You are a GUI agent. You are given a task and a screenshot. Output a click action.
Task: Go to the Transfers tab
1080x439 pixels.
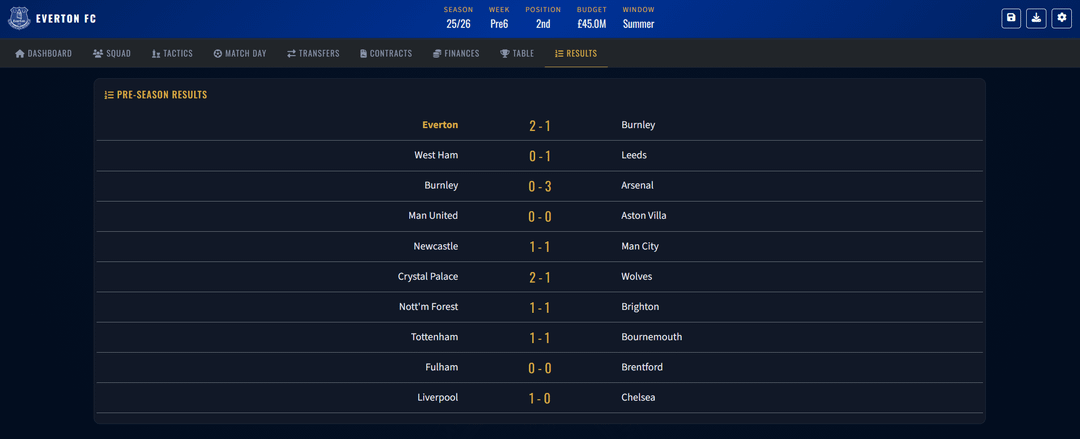pyautogui.click(x=313, y=53)
